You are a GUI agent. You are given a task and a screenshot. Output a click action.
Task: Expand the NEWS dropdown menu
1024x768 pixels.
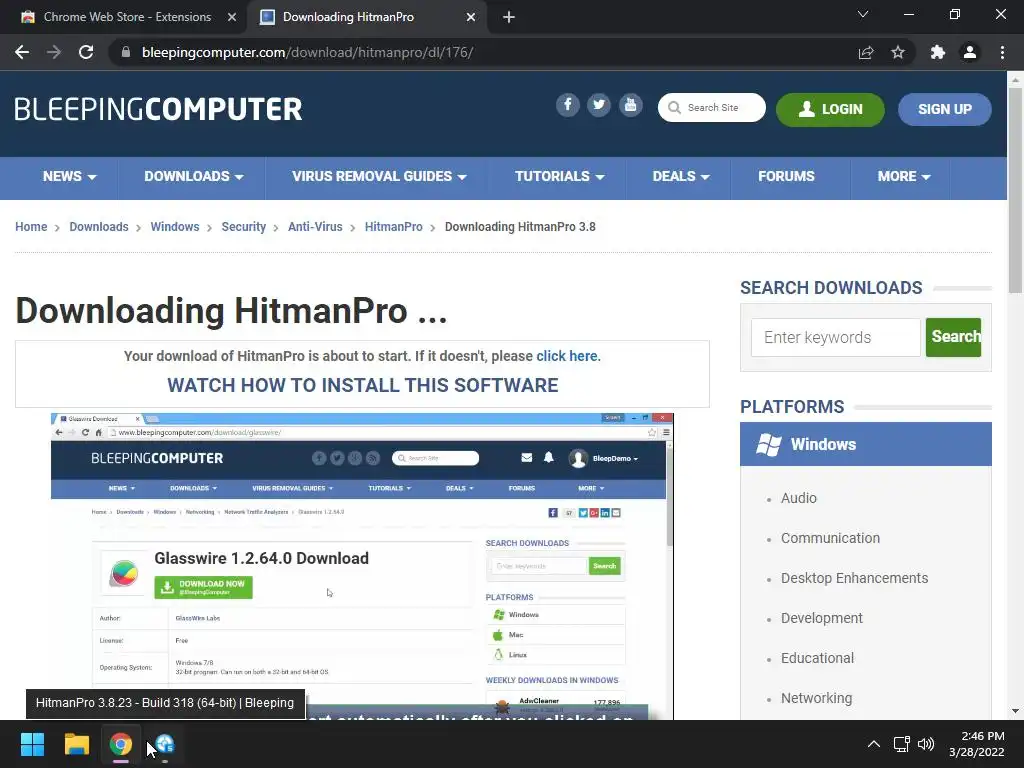tap(69, 176)
